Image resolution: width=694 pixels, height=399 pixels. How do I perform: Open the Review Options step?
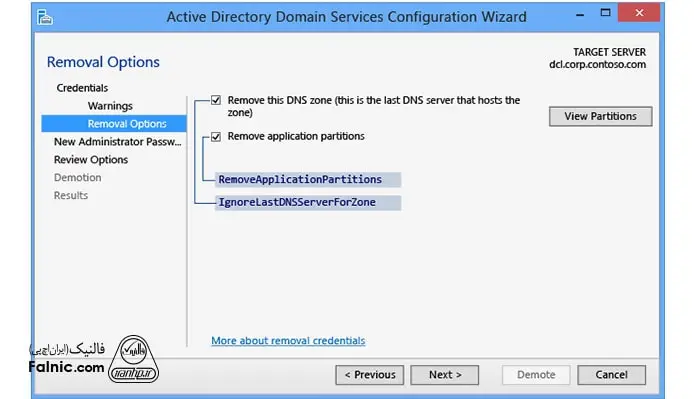click(x=91, y=159)
